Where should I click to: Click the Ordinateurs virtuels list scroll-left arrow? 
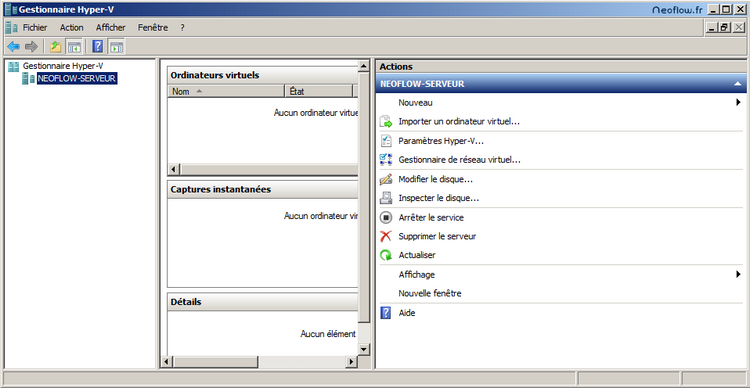[174, 169]
